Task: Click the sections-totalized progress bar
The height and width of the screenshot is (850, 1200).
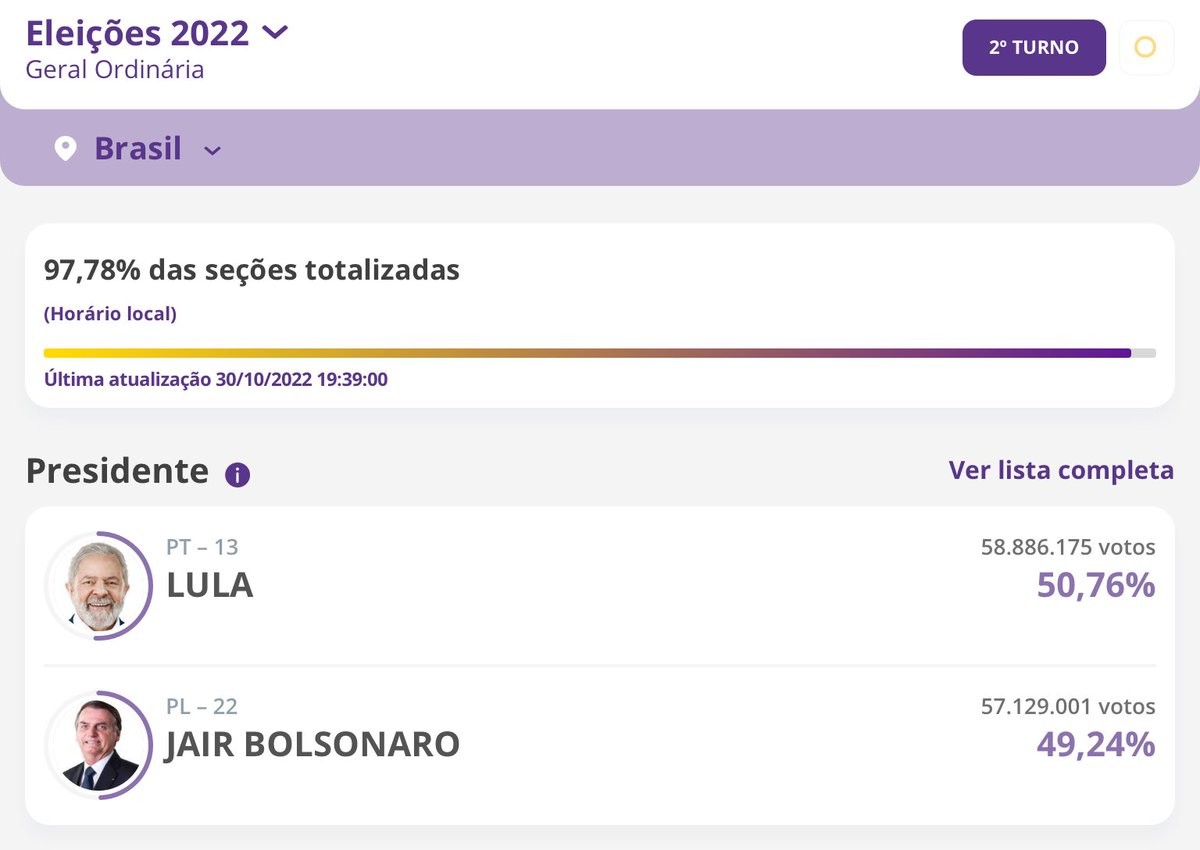Action: (x=600, y=353)
